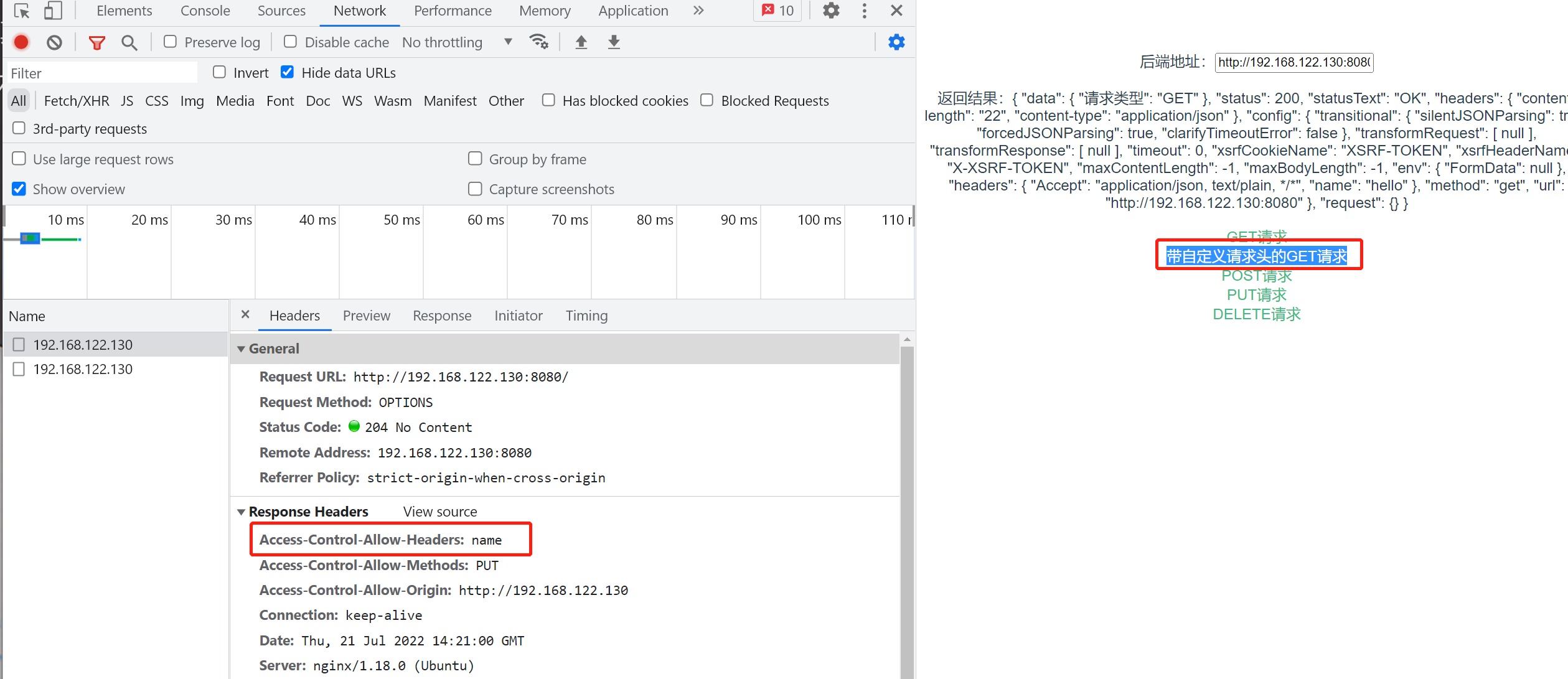Image resolution: width=1568 pixels, height=679 pixels.
Task: Uncheck Hide data URLs
Action: point(287,72)
